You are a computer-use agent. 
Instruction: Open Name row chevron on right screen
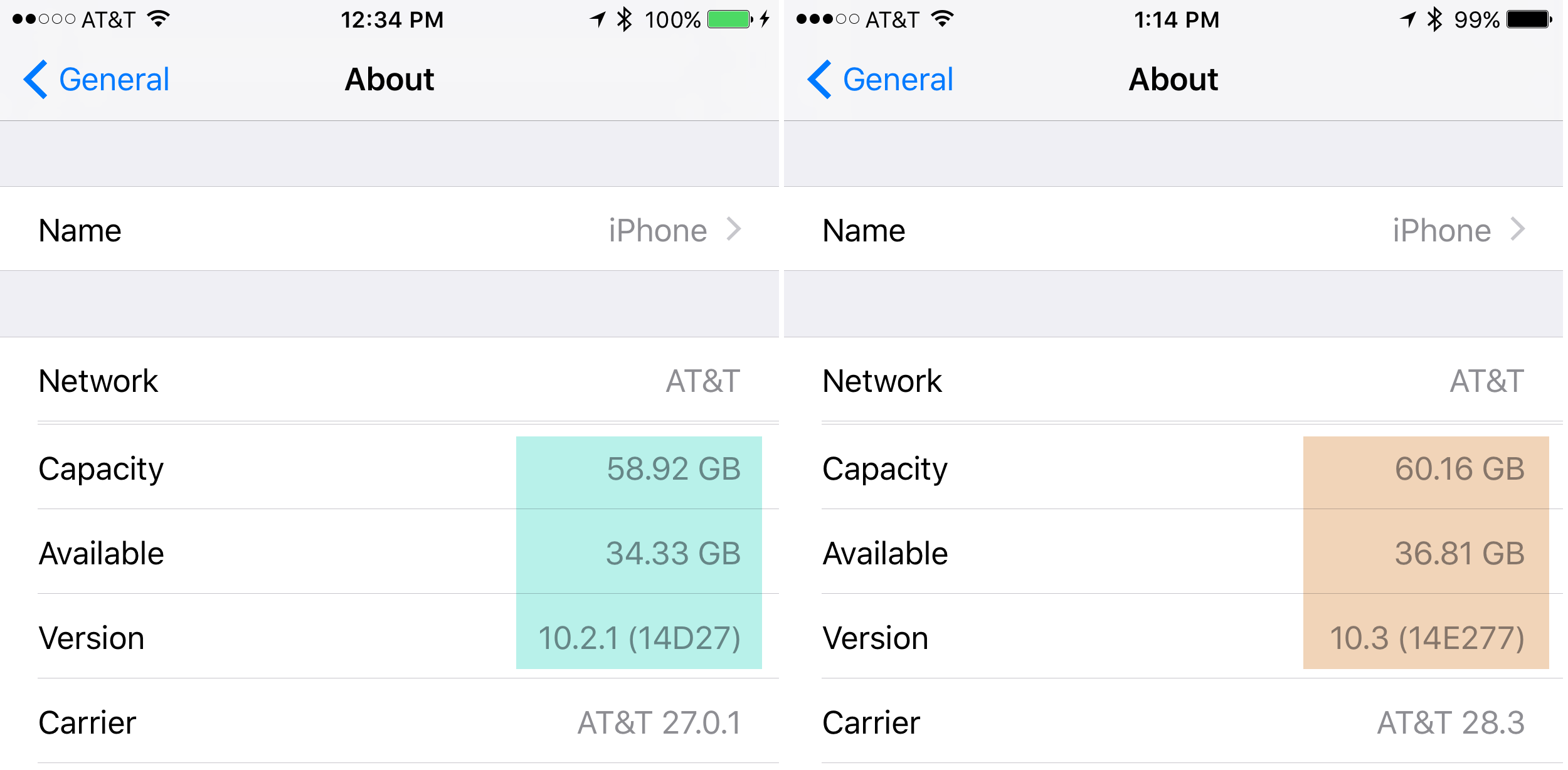[1518, 229]
